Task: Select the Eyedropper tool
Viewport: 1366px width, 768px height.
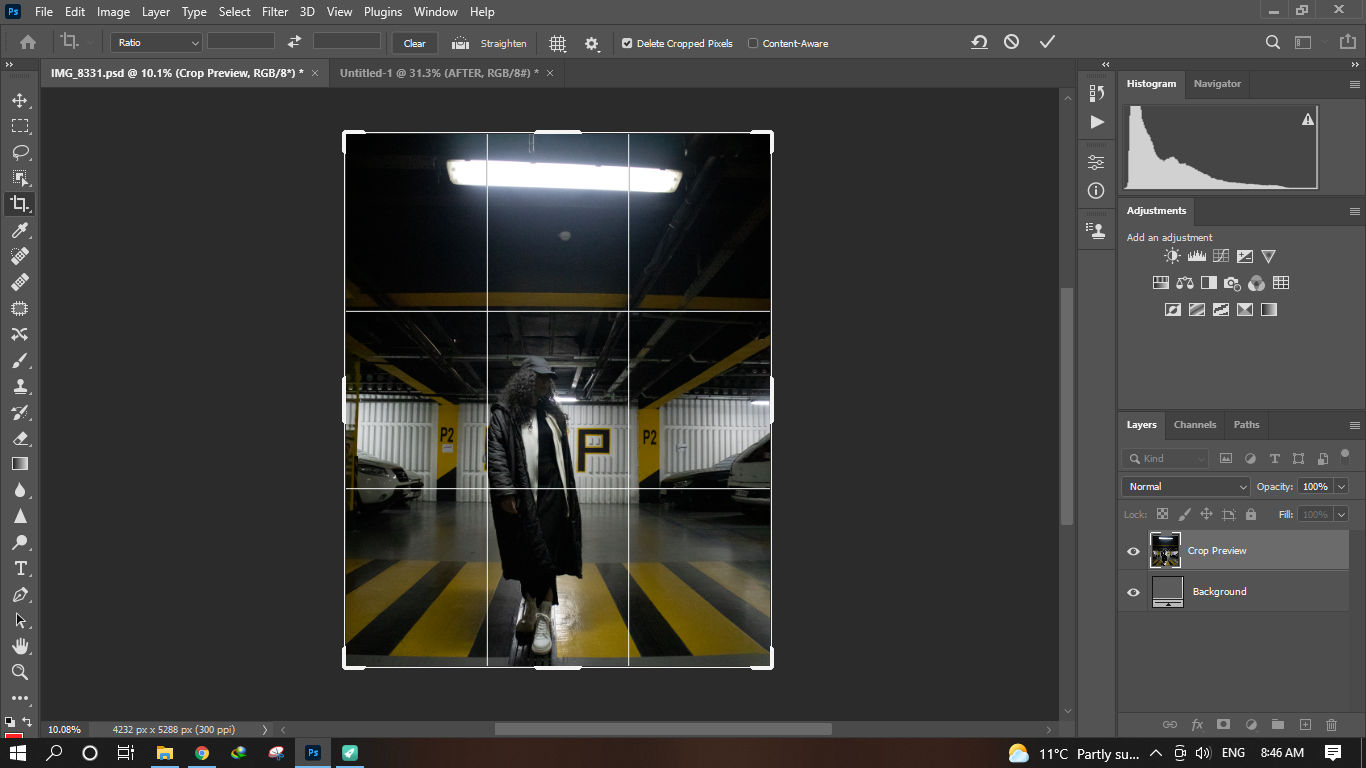Action: (x=19, y=231)
